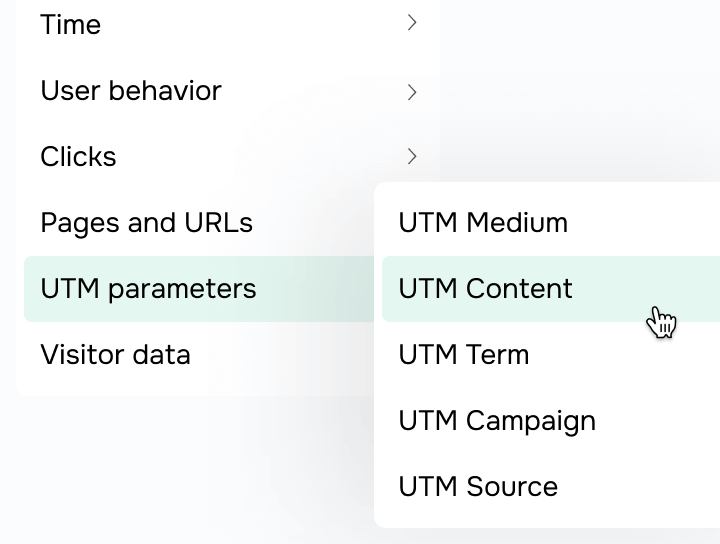Expand the User behavior arrow icon
Screen dimensions: 720x544
coord(412,92)
